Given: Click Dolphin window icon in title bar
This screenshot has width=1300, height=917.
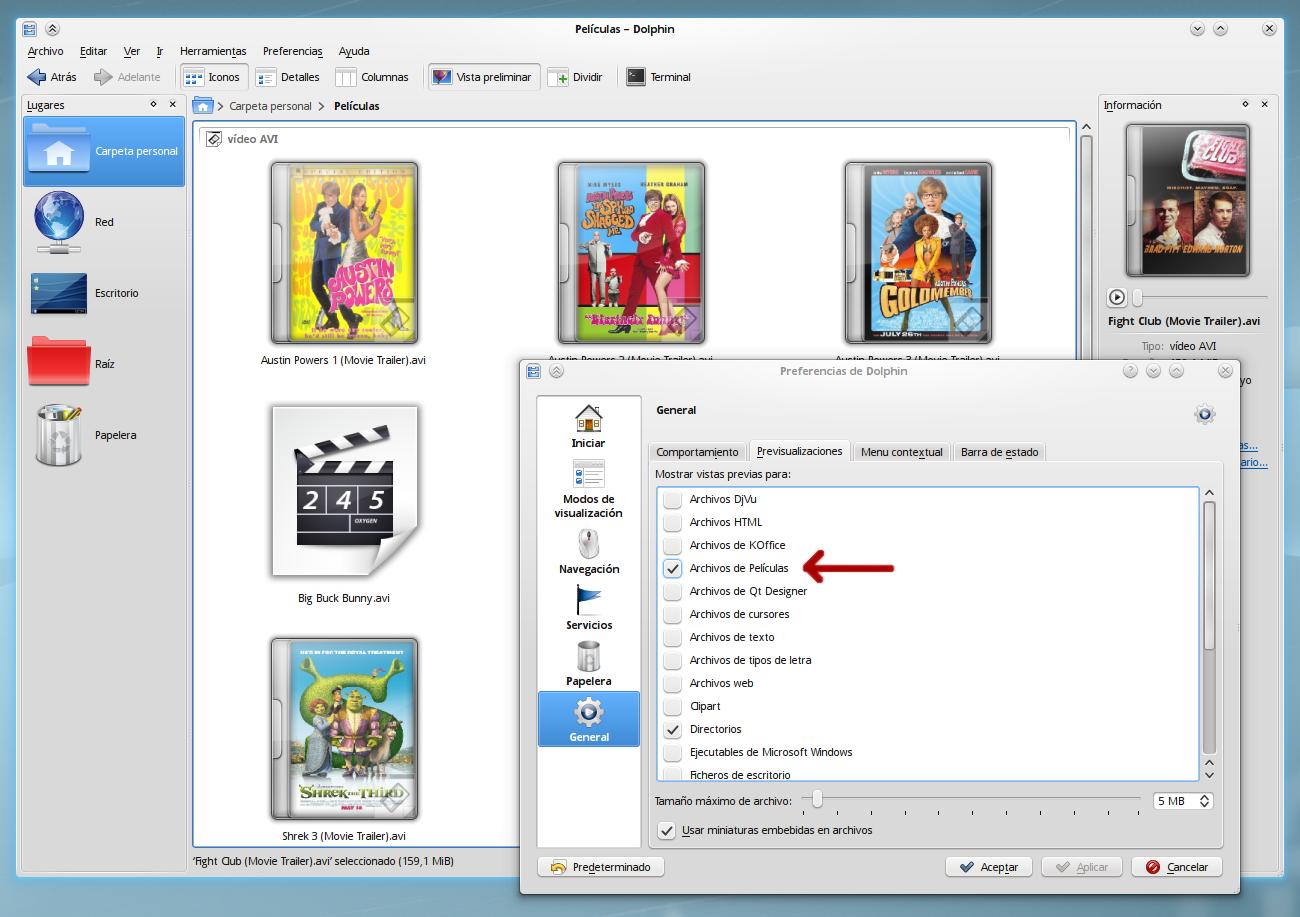Looking at the screenshot, I should (x=30, y=29).
